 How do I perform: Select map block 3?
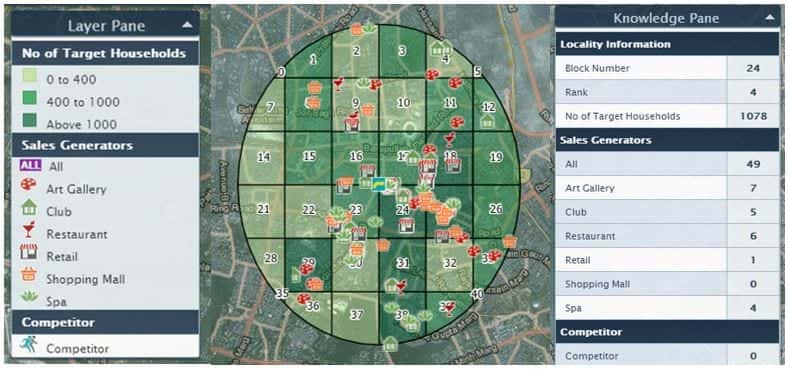pos(402,50)
